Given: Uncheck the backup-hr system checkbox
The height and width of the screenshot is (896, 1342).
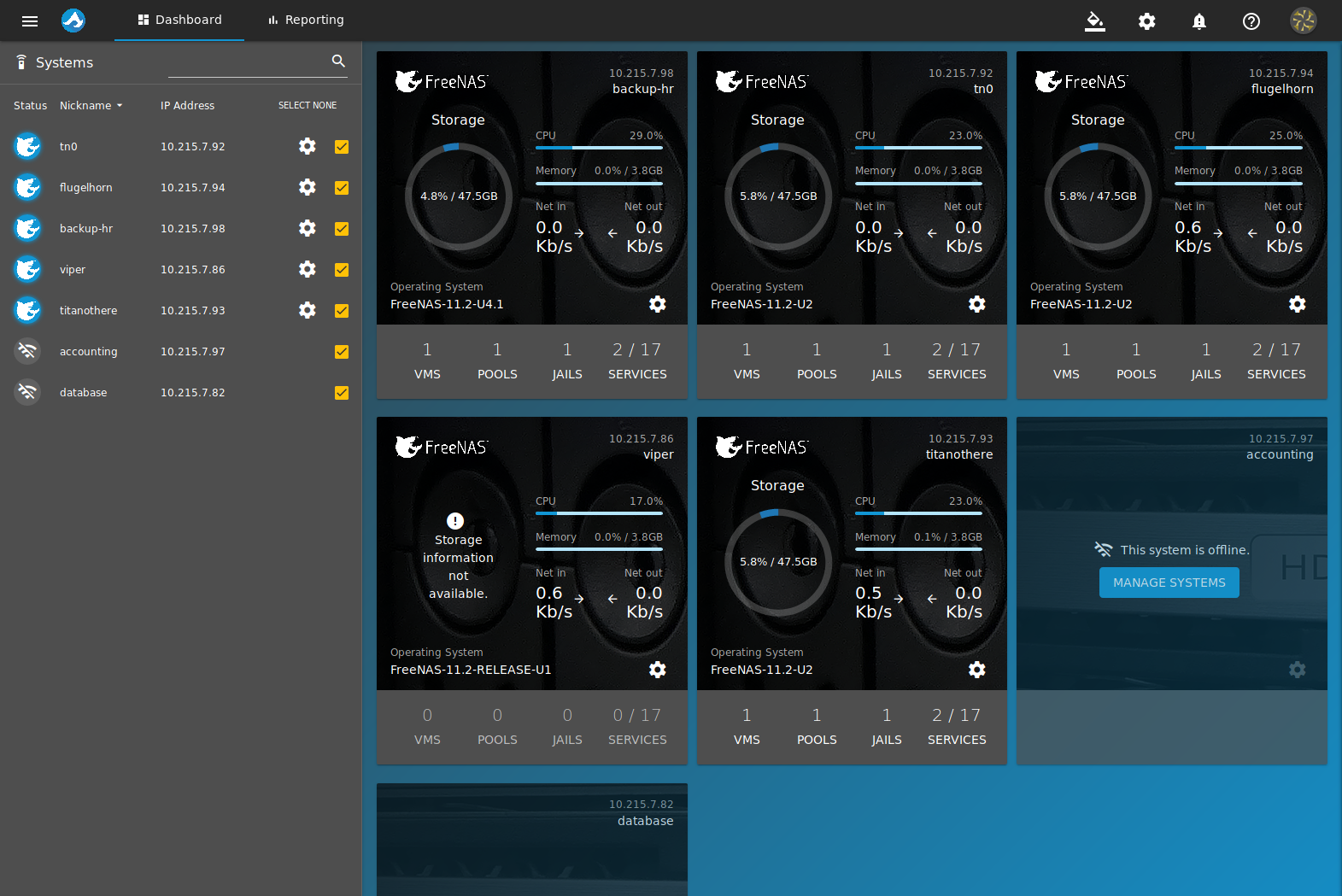Looking at the screenshot, I should point(342,228).
